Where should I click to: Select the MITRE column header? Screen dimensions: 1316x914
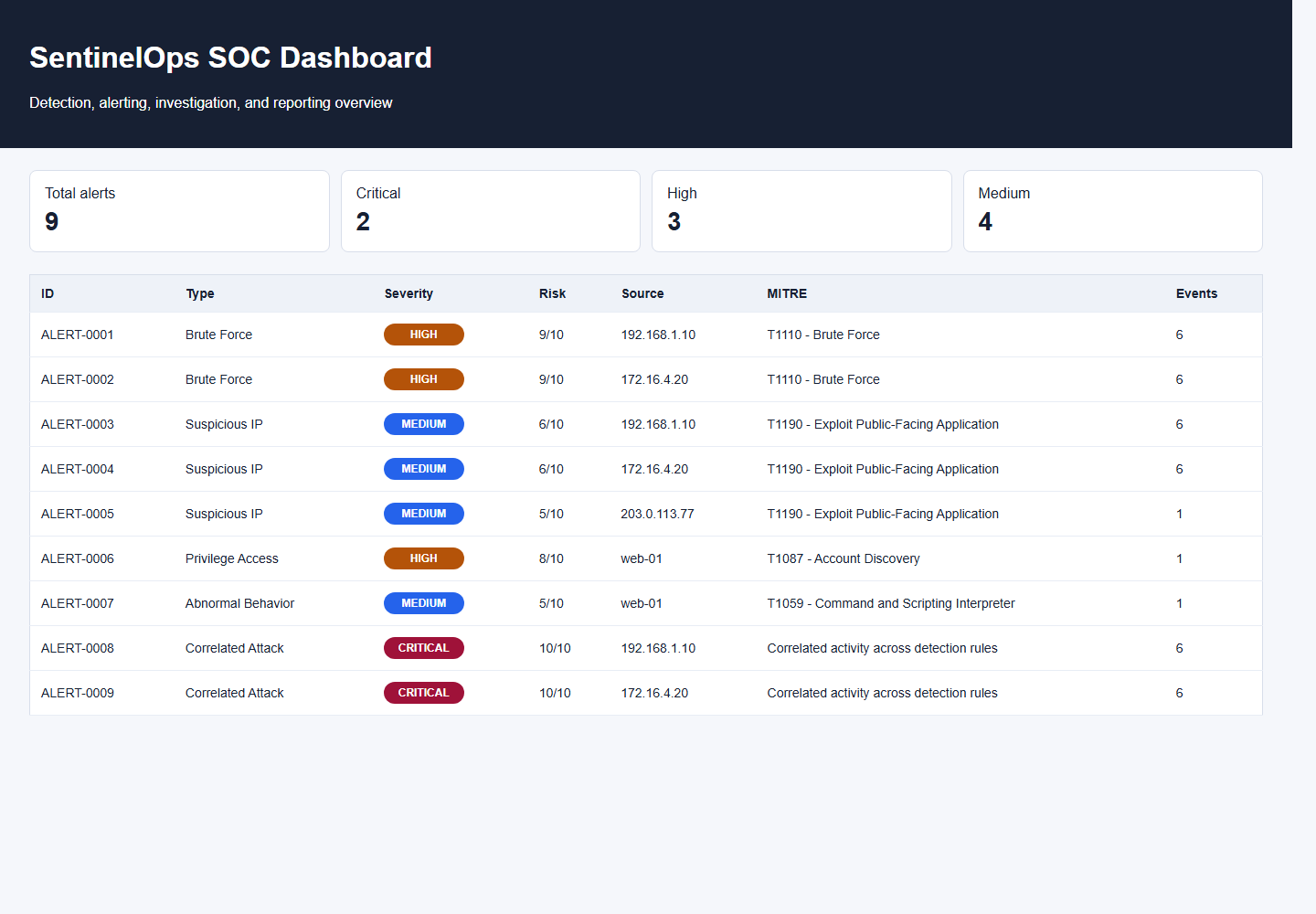[x=787, y=293]
